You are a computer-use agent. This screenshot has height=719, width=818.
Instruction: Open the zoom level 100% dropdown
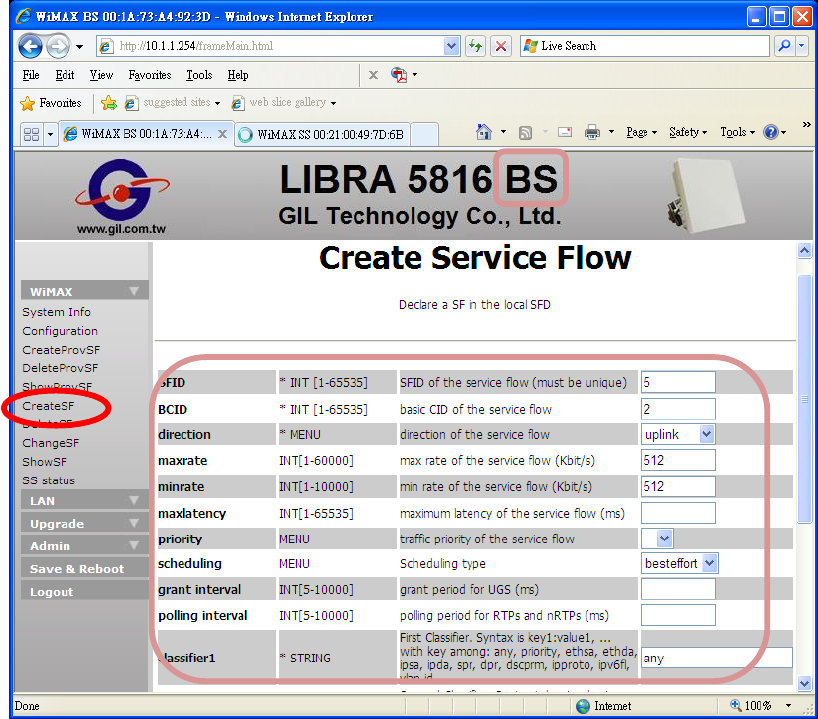coord(789,706)
